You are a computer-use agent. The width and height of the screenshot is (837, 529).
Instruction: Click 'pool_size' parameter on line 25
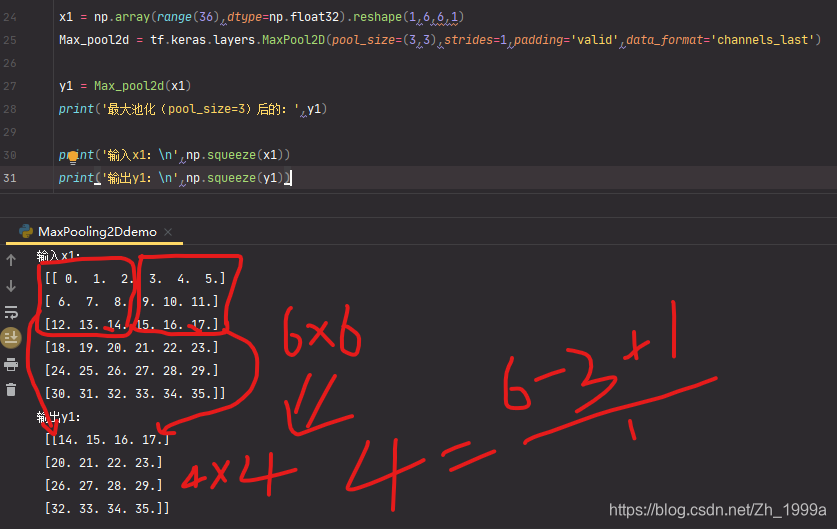tap(363, 40)
